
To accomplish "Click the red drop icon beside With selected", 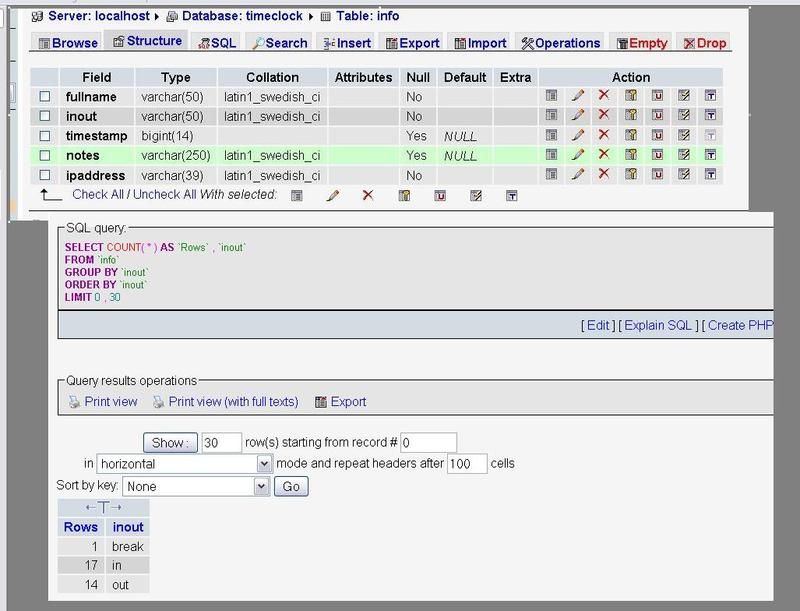I will point(367,195).
